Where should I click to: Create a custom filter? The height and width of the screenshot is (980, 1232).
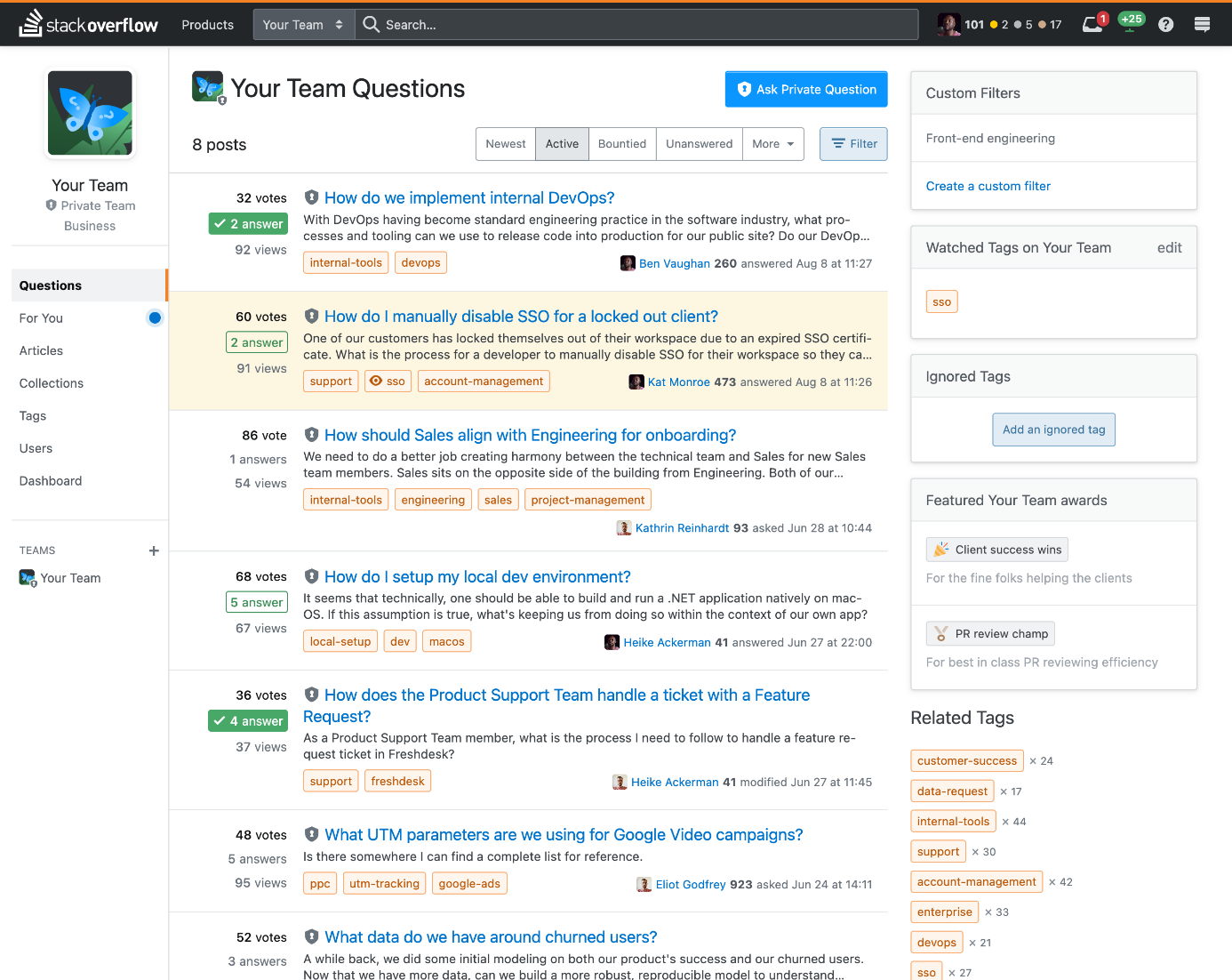coord(988,186)
